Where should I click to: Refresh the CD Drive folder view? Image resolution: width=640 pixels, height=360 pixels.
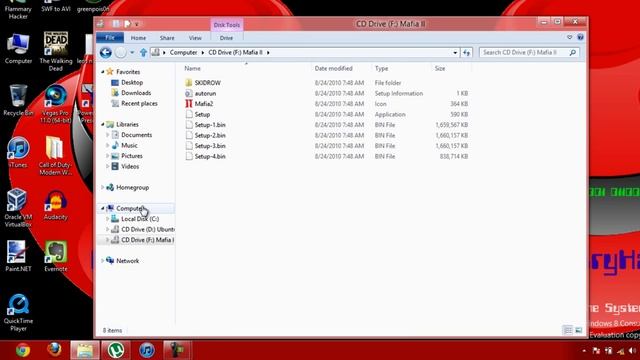466,53
